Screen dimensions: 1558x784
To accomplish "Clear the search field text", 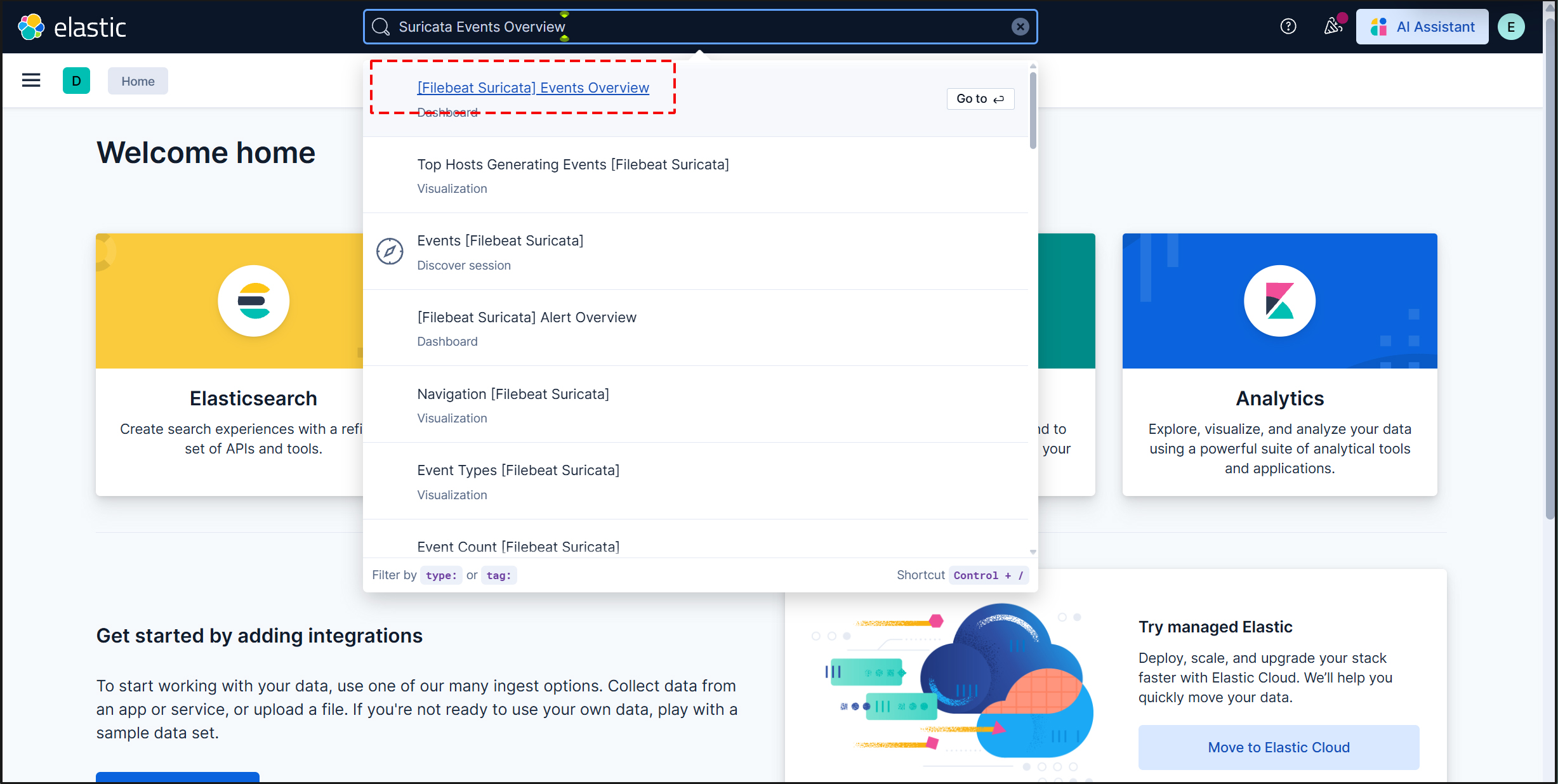I will pyautogui.click(x=1020, y=27).
